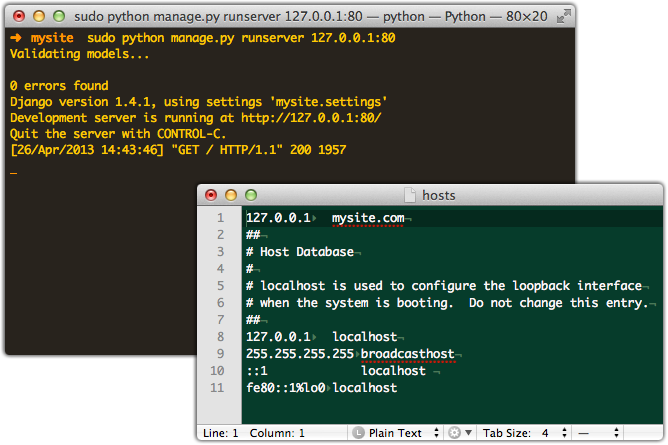Click the Line: 1 indicator in status bar

point(220,433)
